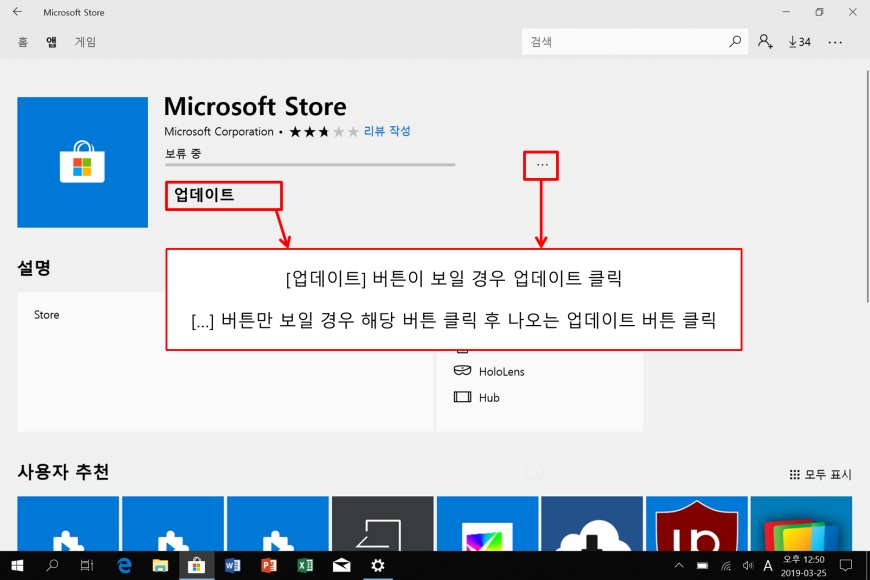The height and width of the screenshot is (580, 870).
Task: Open the network tray icon
Action: click(x=726, y=566)
